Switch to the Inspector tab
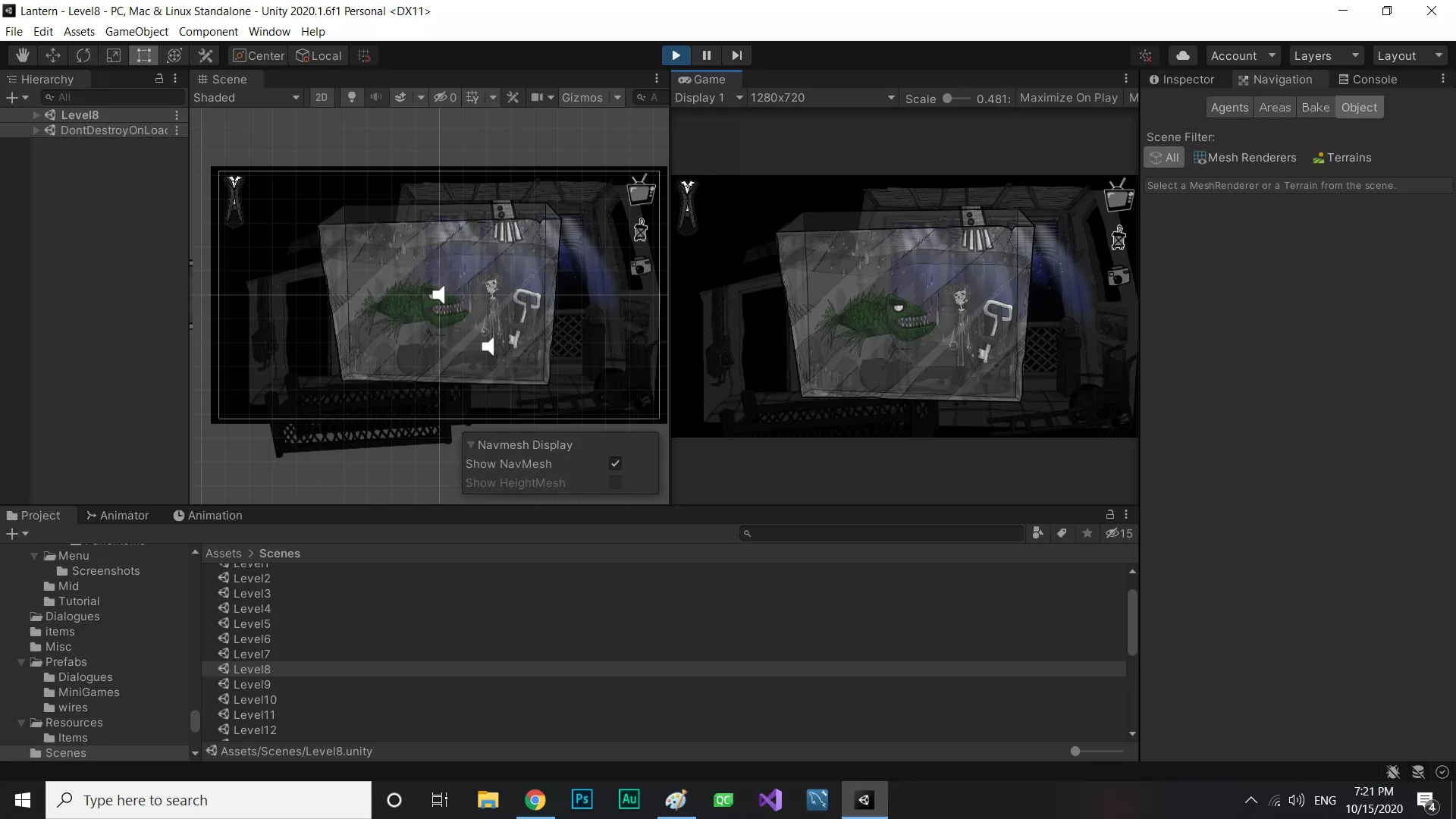Screen dimensions: 1456x819 pos(1181,79)
